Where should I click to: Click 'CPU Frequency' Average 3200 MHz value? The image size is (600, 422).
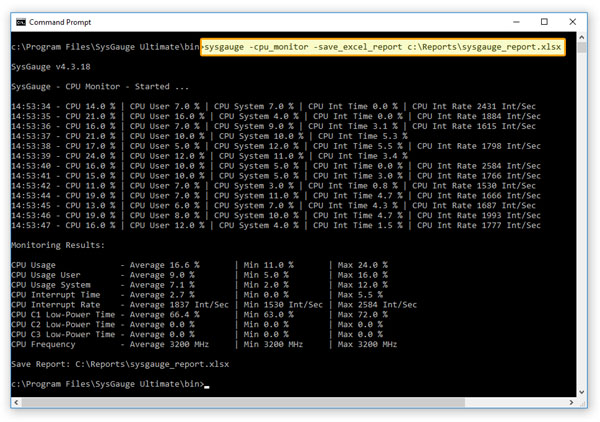point(169,344)
